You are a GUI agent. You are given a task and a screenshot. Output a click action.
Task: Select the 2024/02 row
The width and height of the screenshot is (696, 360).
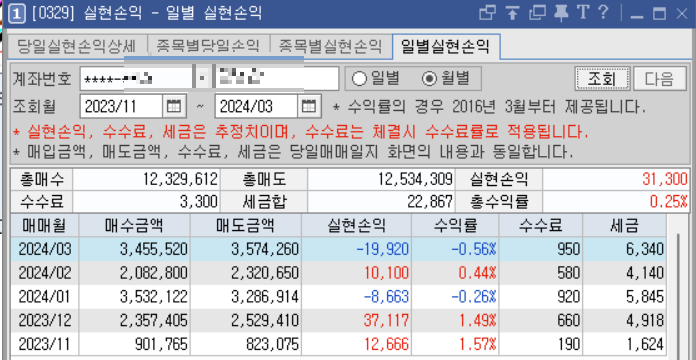coord(338,273)
